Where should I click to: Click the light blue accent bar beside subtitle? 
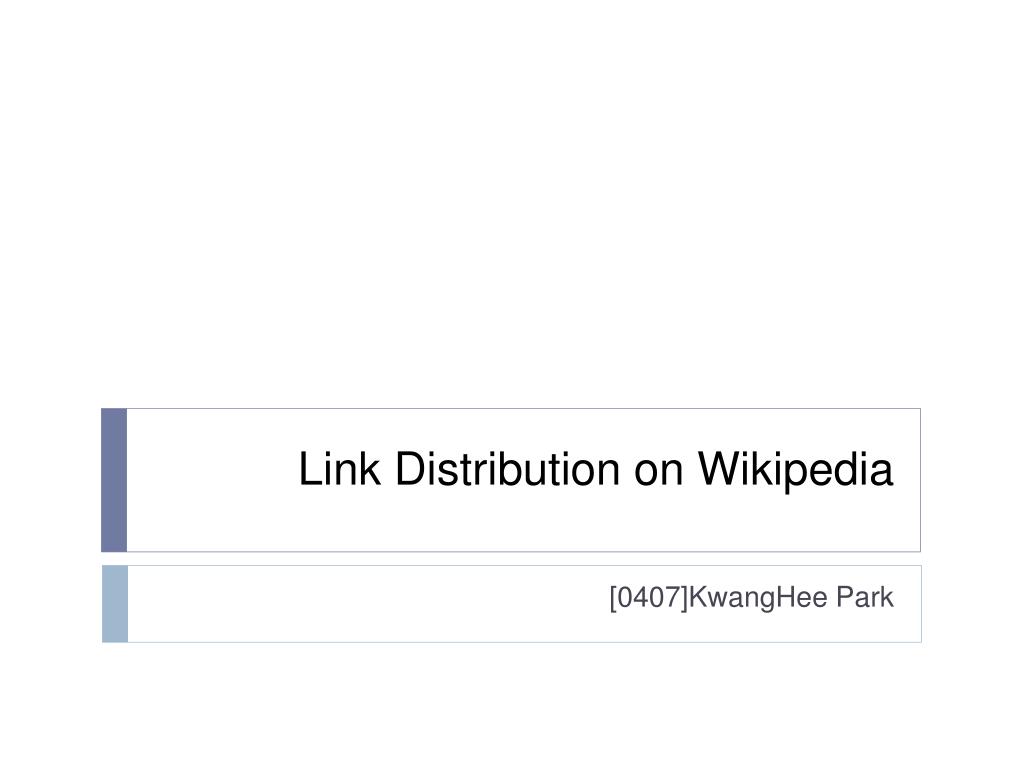[x=115, y=604]
